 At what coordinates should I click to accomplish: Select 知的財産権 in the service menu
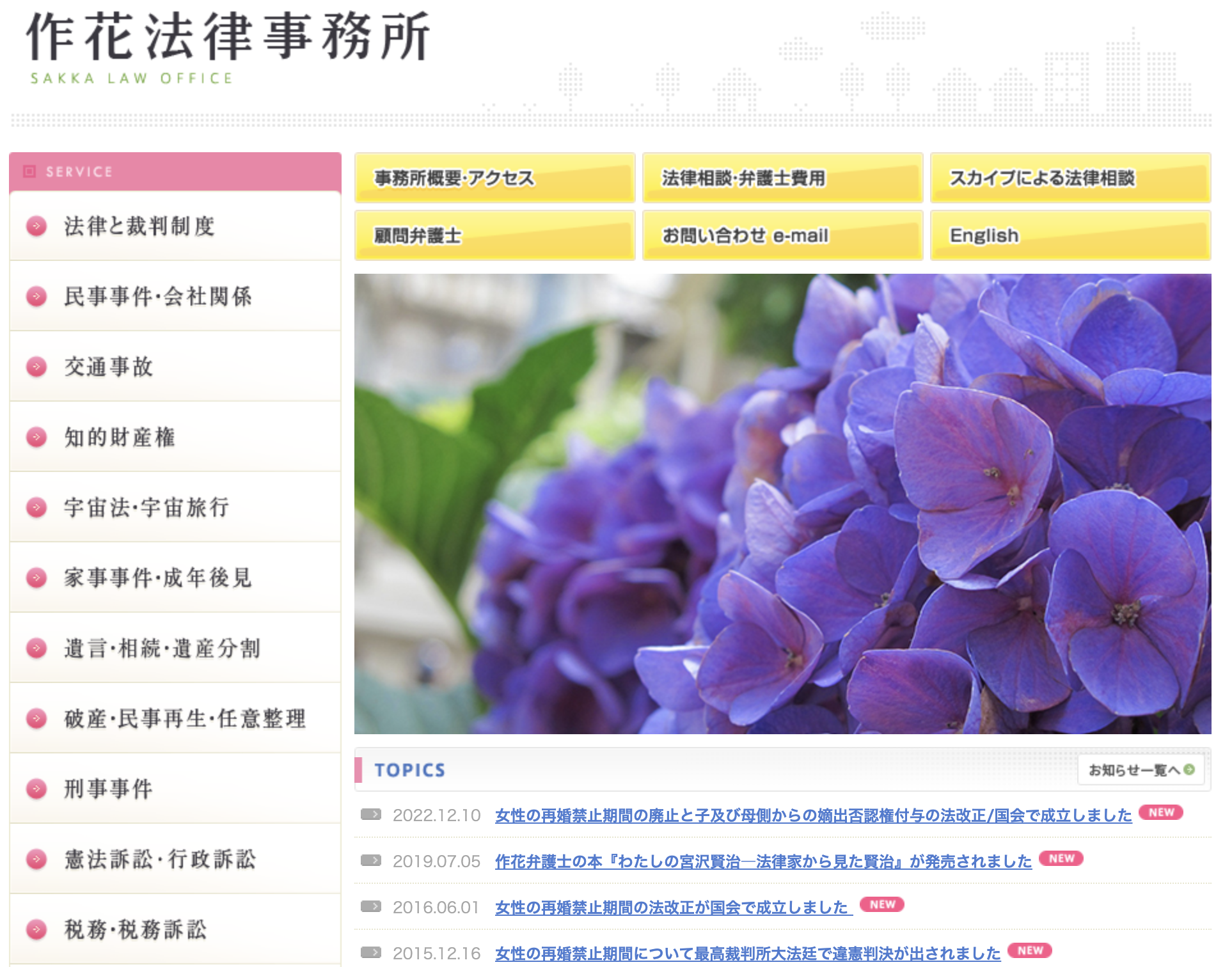tap(175, 437)
